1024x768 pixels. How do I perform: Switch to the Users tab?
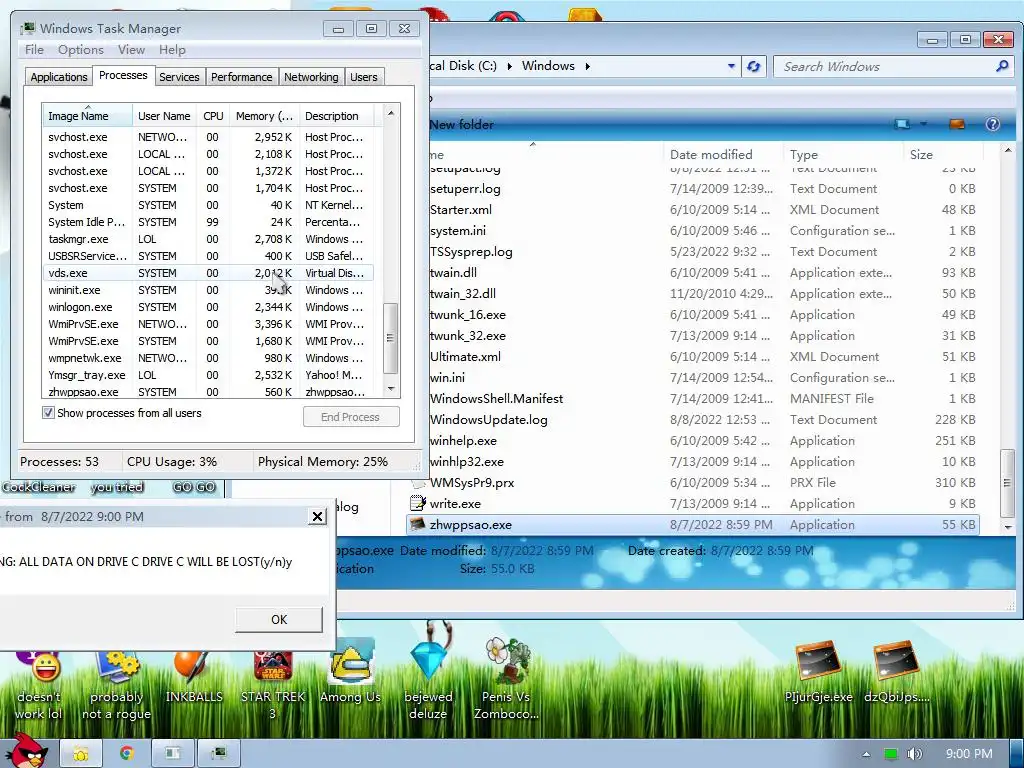pyautogui.click(x=364, y=77)
